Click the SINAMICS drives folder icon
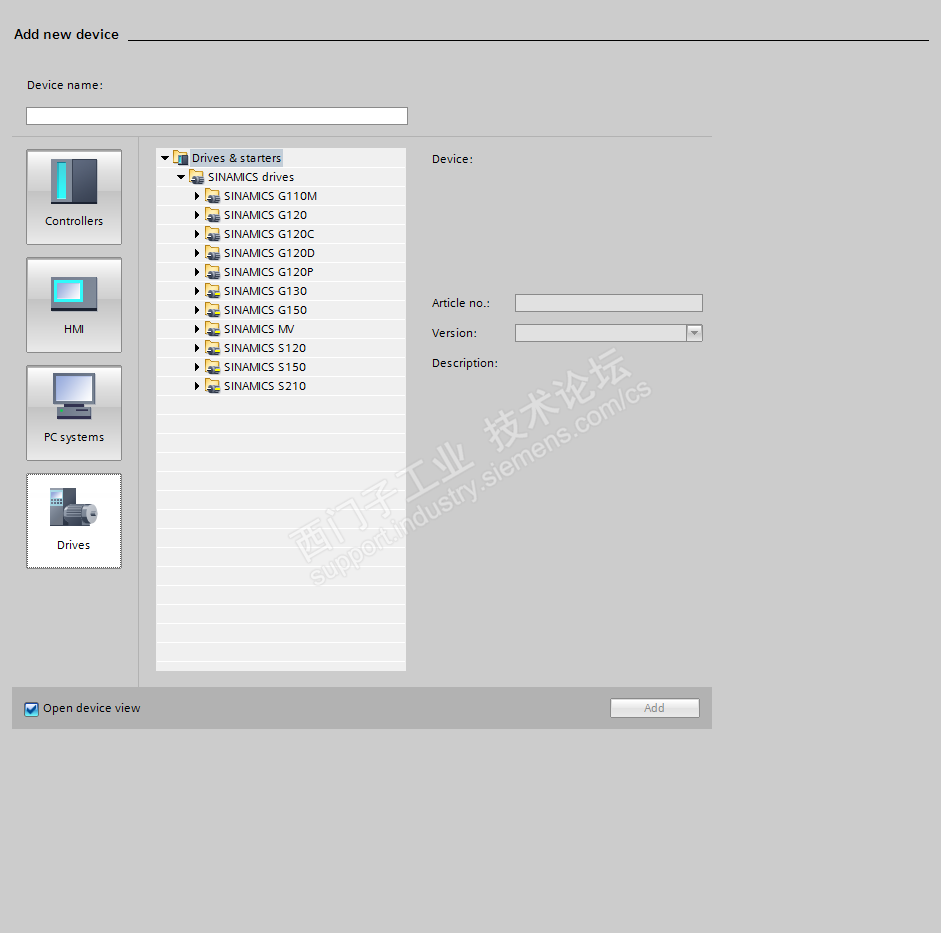941x933 pixels. (197, 177)
